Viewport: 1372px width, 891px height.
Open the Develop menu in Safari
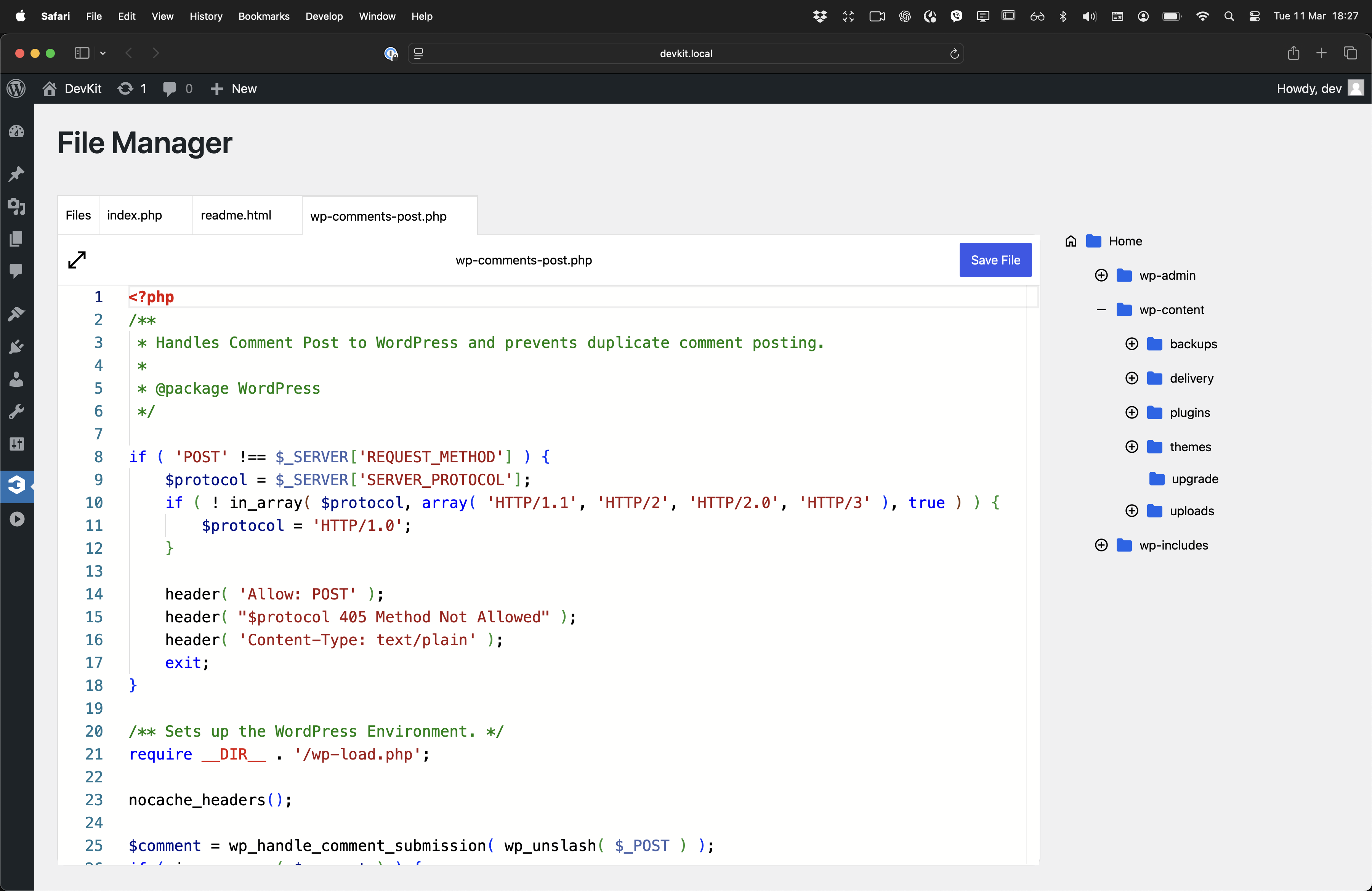(x=324, y=16)
